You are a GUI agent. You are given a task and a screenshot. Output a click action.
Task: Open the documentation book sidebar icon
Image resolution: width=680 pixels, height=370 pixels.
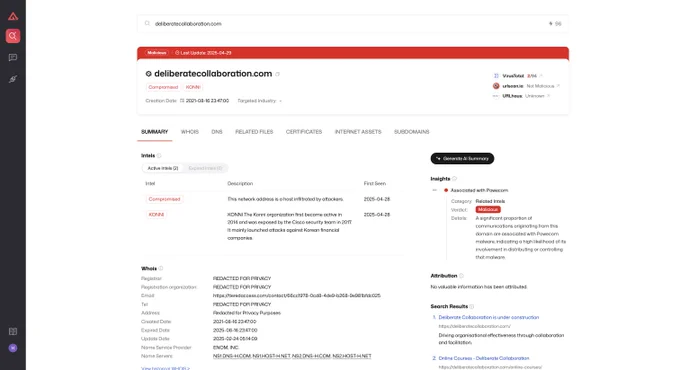(13, 331)
